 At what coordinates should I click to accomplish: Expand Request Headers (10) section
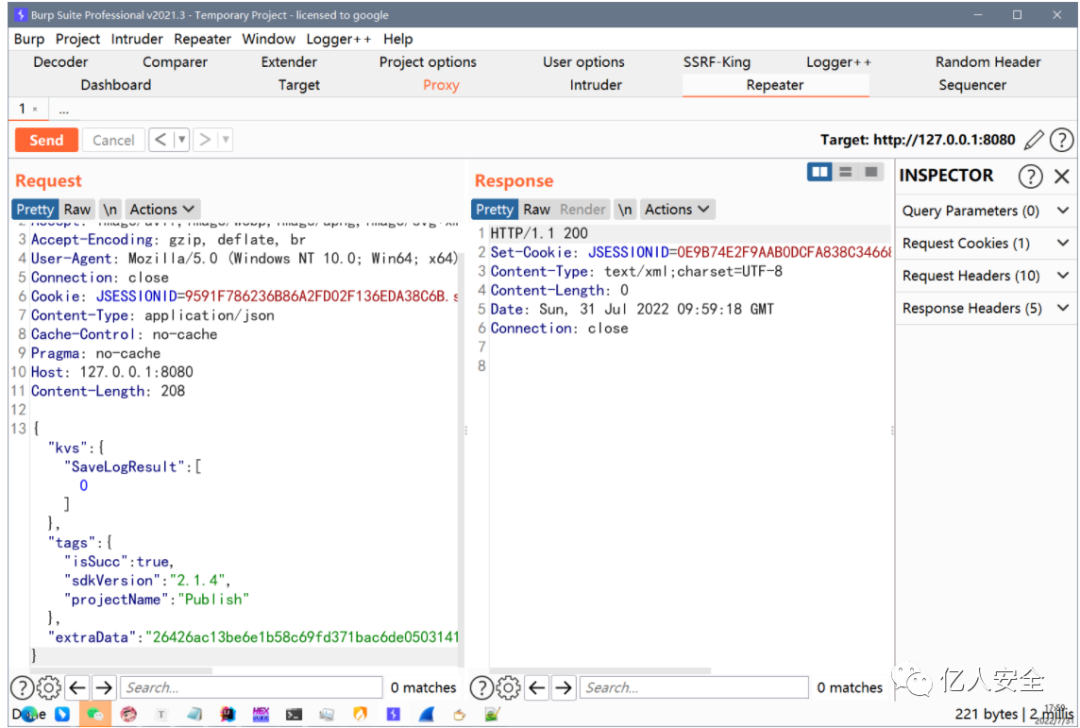tap(986, 275)
